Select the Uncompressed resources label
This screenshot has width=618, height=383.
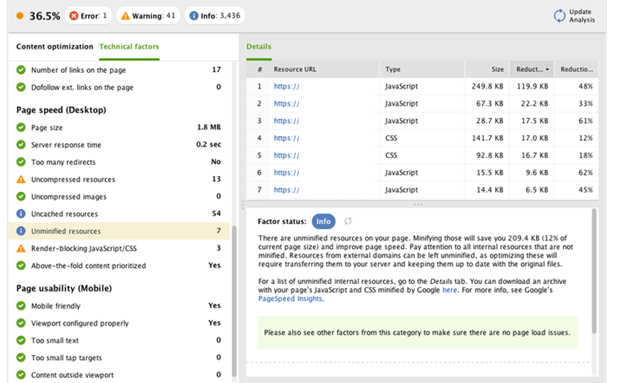coord(73,179)
